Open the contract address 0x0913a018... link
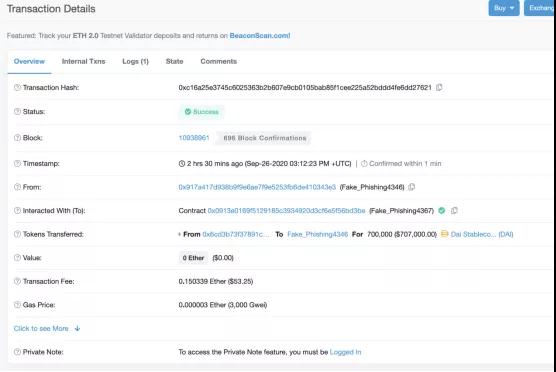 point(286,211)
